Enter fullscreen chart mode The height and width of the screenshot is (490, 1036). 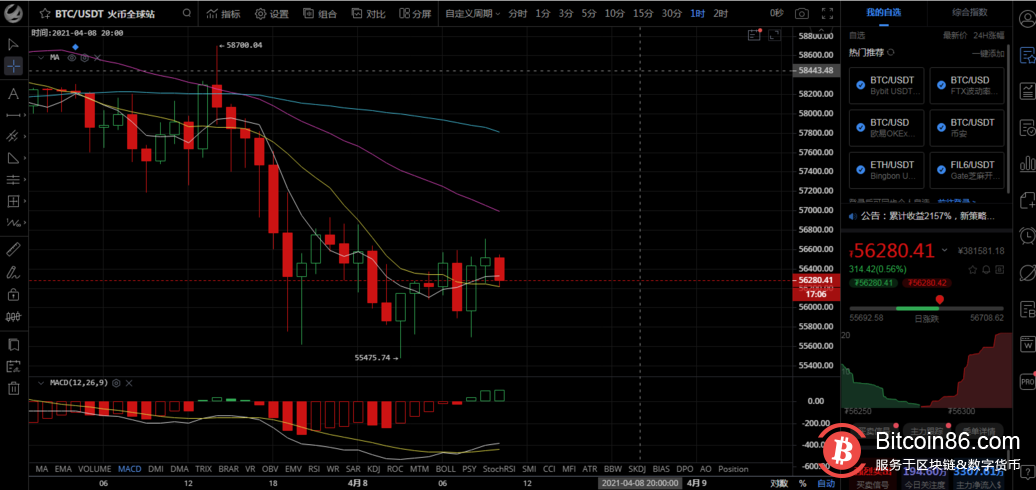pyautogui.click(x=826, y=14)
